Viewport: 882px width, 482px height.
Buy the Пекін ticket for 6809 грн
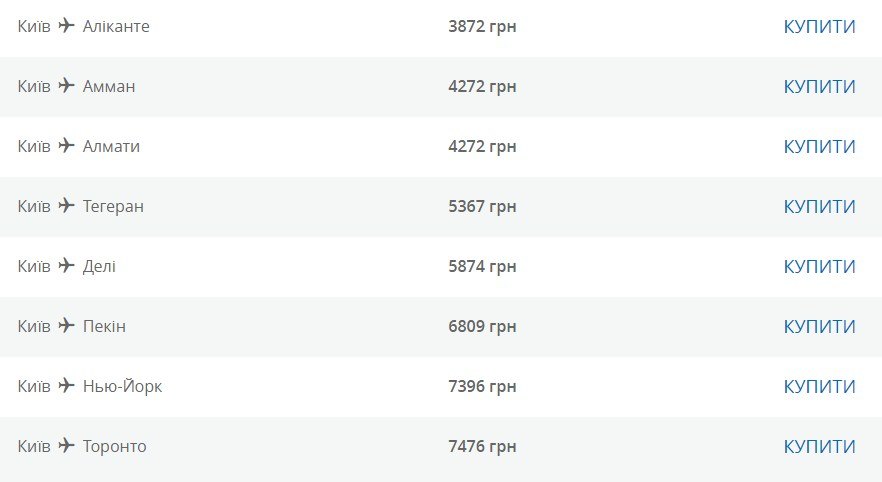tap(820, 327)
